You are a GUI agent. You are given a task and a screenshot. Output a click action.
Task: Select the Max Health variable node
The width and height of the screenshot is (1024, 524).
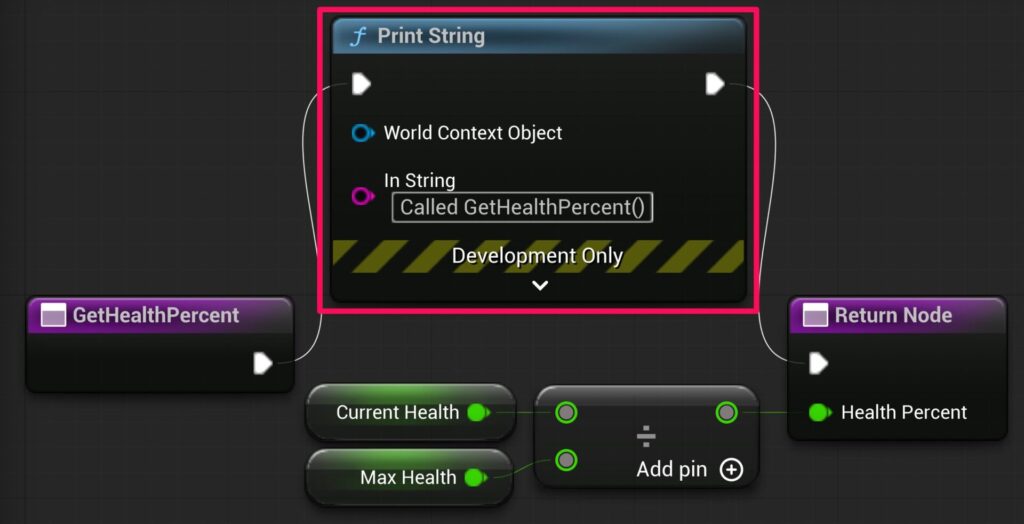click(409, 478)
